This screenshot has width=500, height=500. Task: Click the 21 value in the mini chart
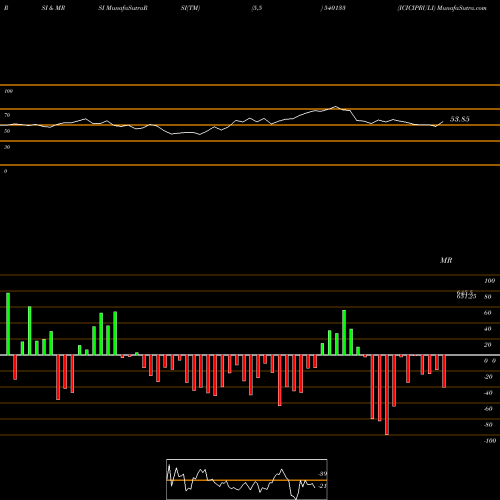(x=323, y=486)
